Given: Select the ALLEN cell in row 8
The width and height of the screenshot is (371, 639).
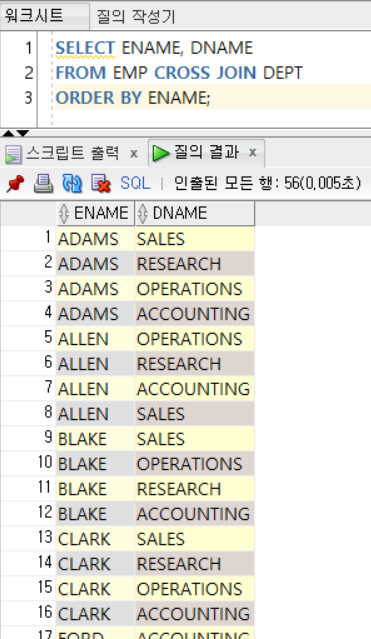Looking at the screenshot, I should pos(95,414).
